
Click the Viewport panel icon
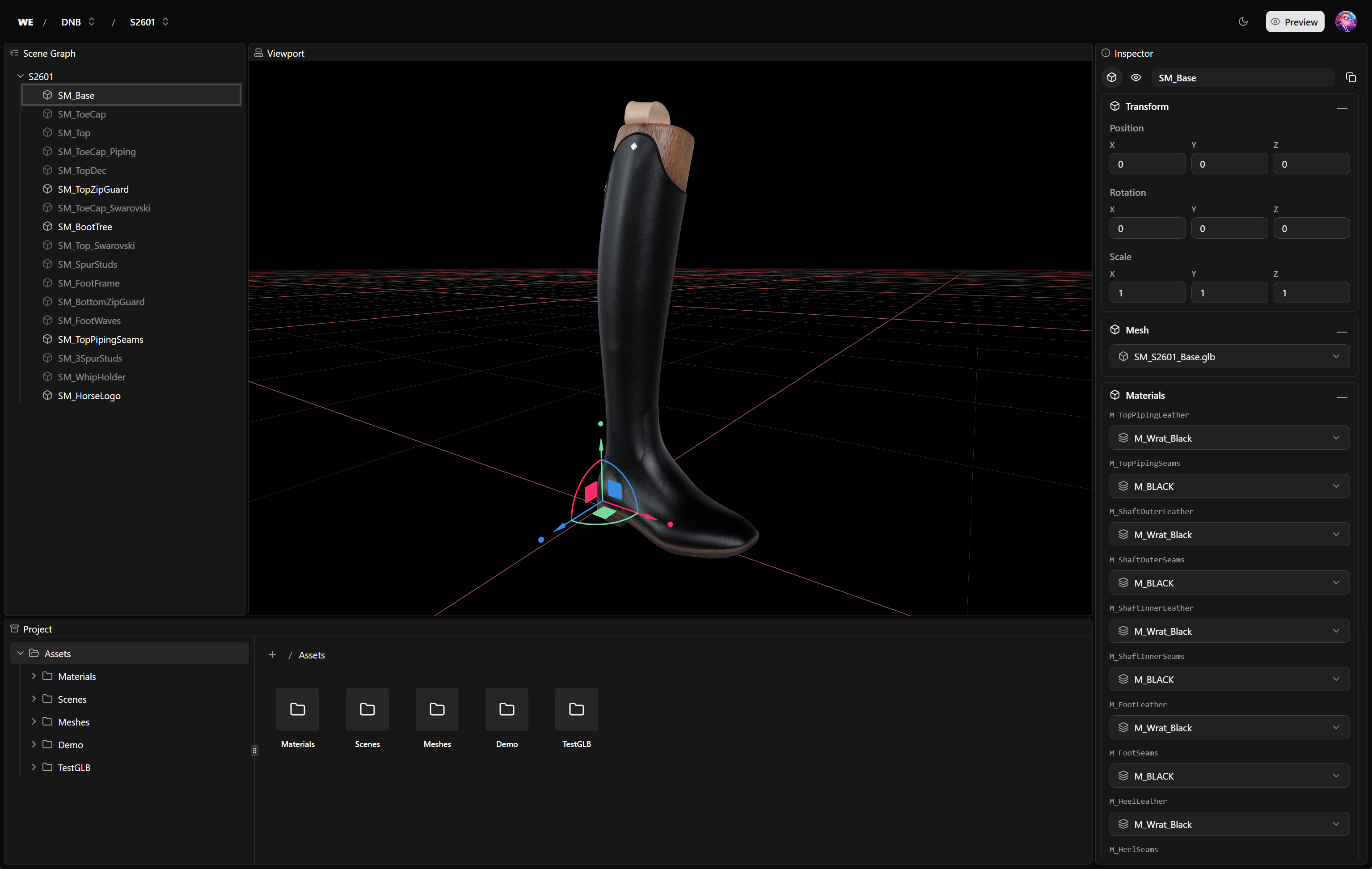[x=259, y=52]
